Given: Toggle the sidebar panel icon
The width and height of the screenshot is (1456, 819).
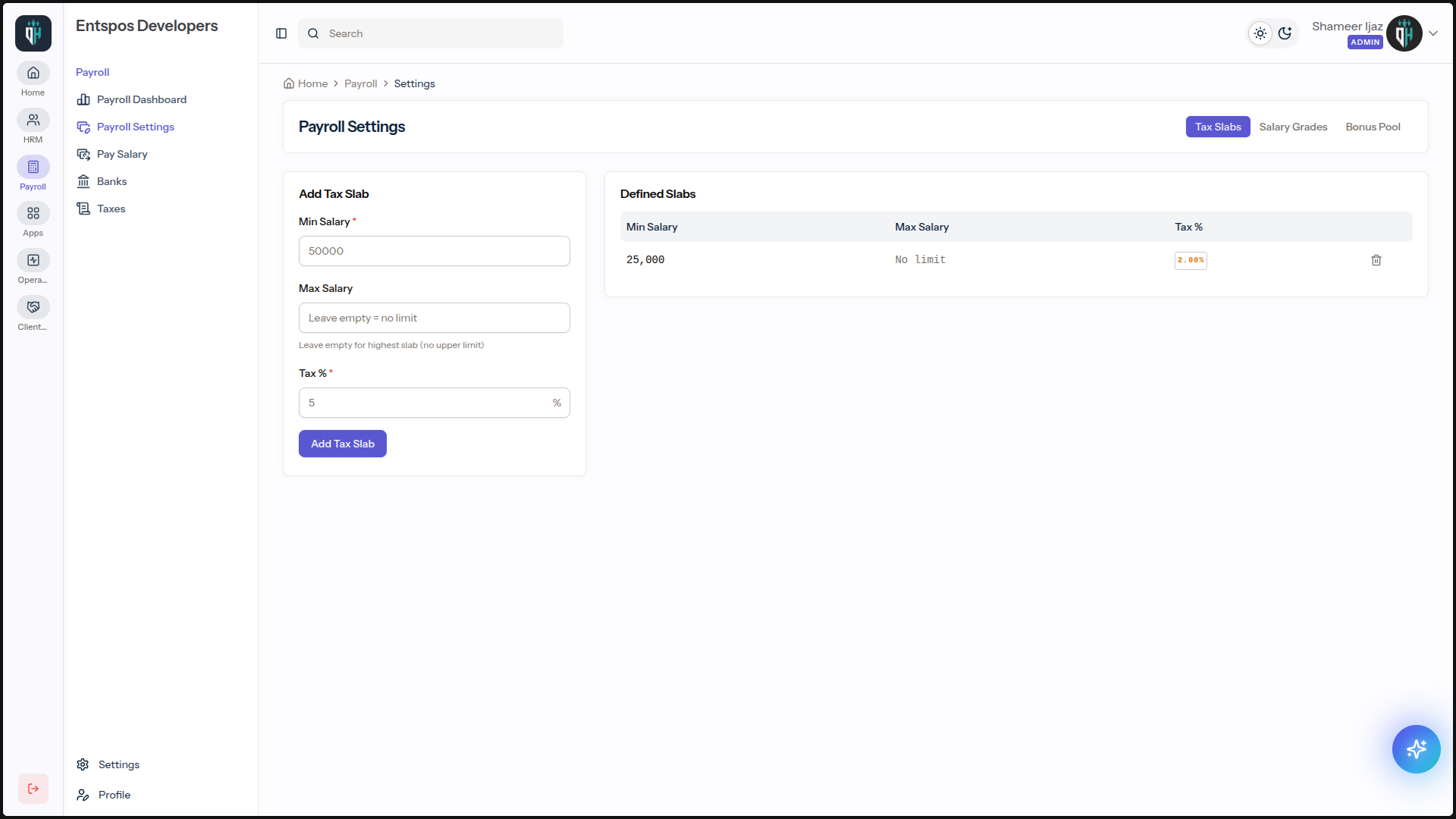Looking at the screenshot, I should [281, 33].
